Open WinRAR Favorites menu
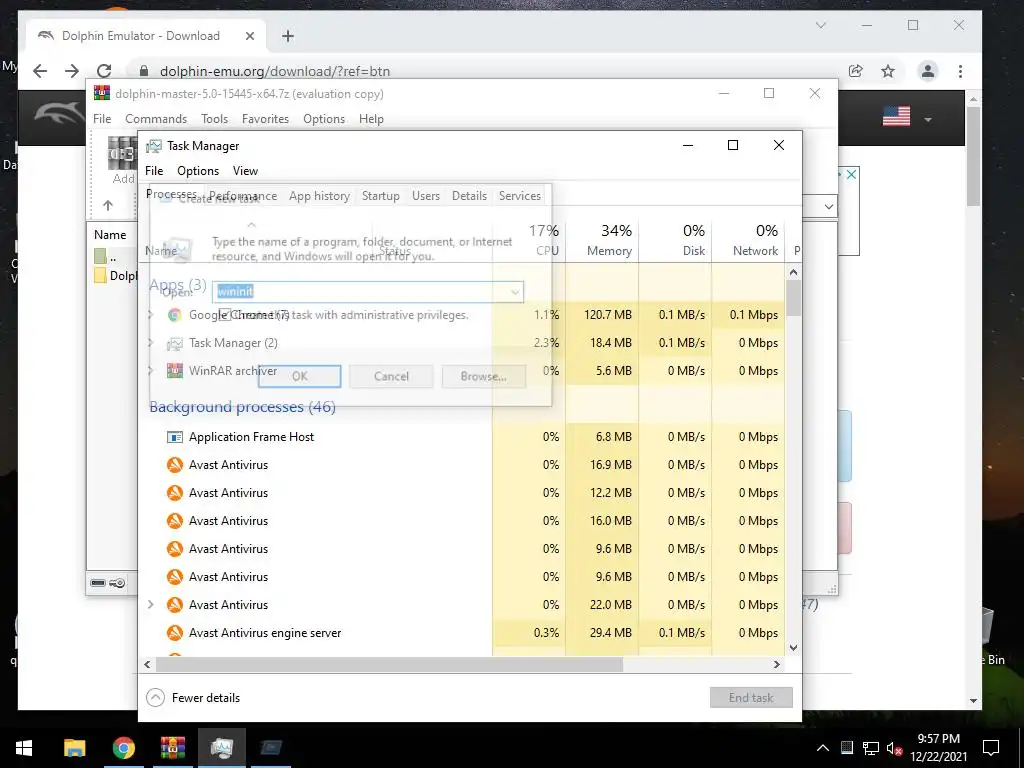 tap(265, 119)
